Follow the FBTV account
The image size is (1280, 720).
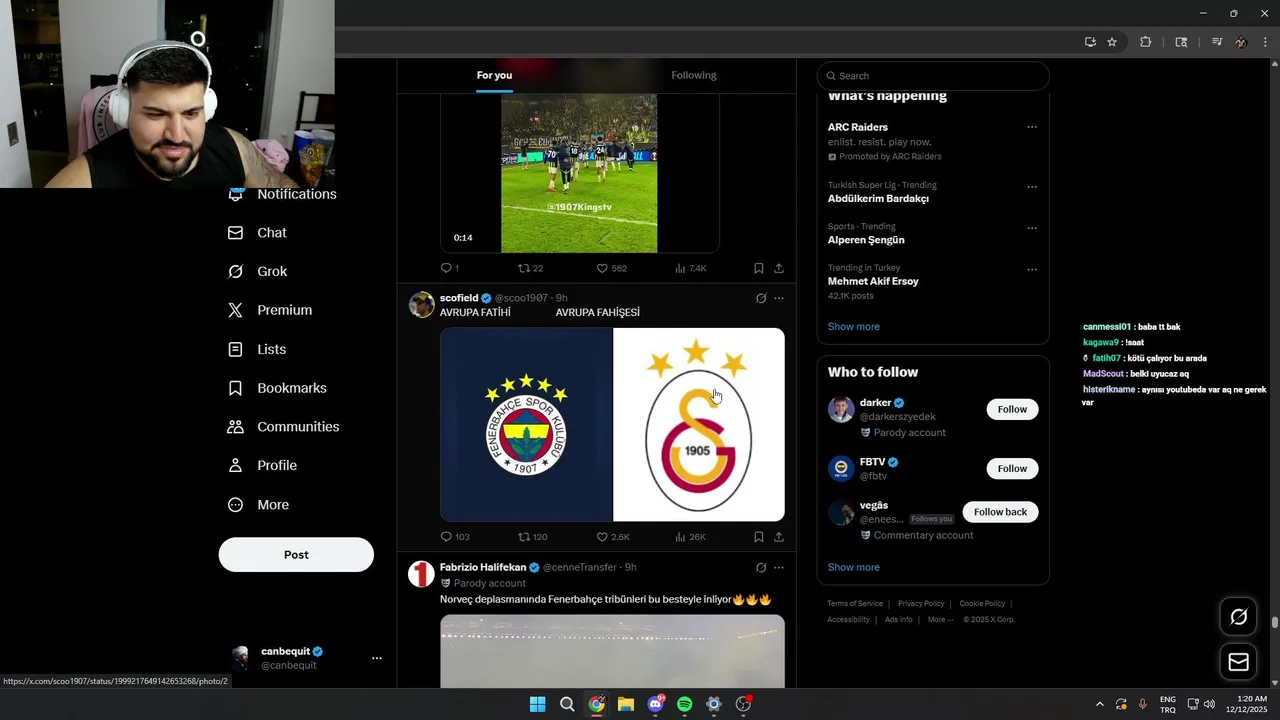(x=1012, y=469)
